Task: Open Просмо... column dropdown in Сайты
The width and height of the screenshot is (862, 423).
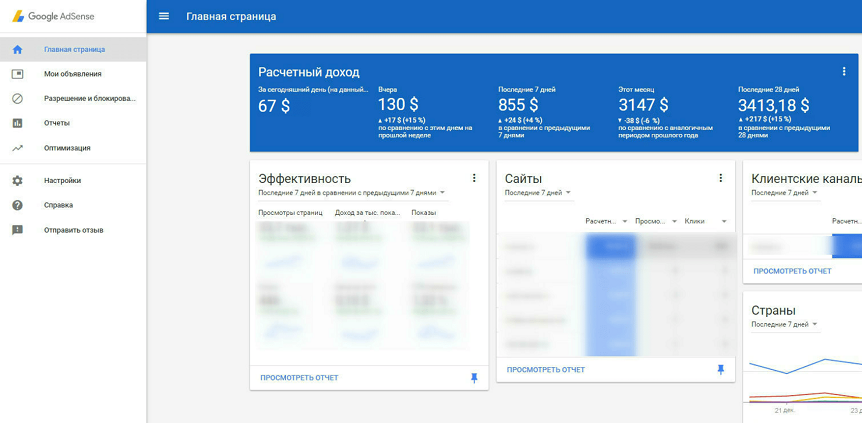Action: click(656, 221)
